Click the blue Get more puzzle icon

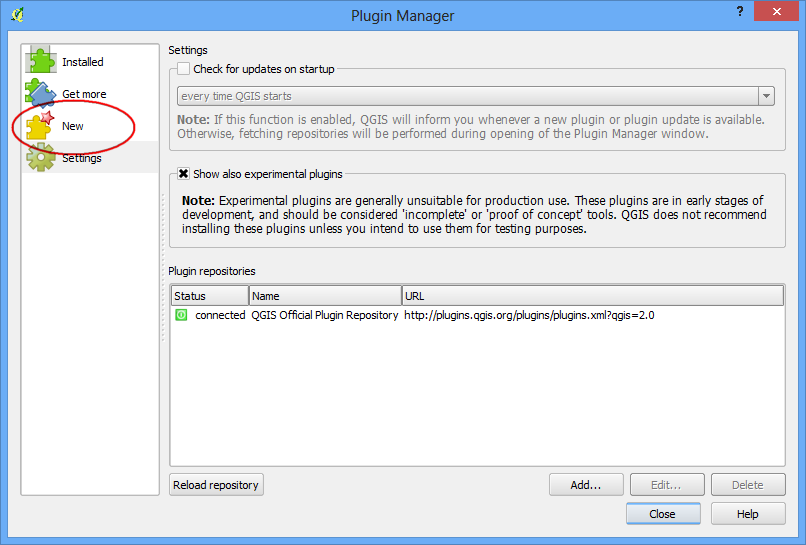[40, 93]
